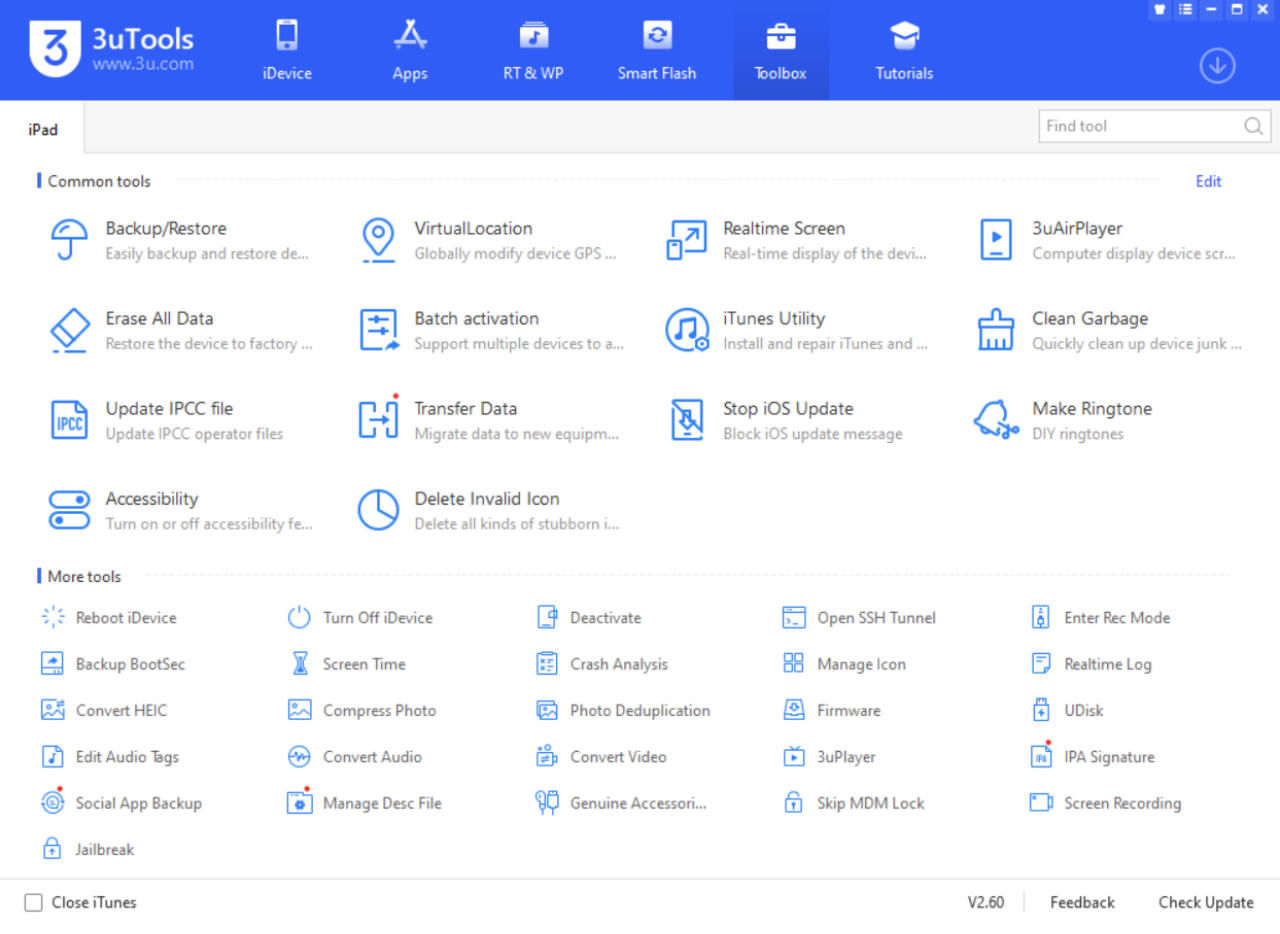Open IPA Signature icon
The width and height of the screenshot is (1280, 934).
[x=1041, y=756]
